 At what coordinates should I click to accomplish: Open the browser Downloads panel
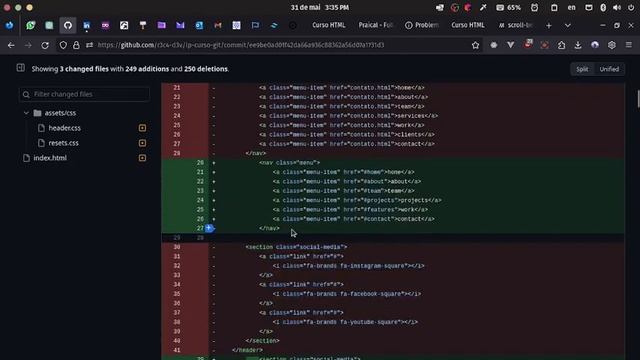[578, 45]
